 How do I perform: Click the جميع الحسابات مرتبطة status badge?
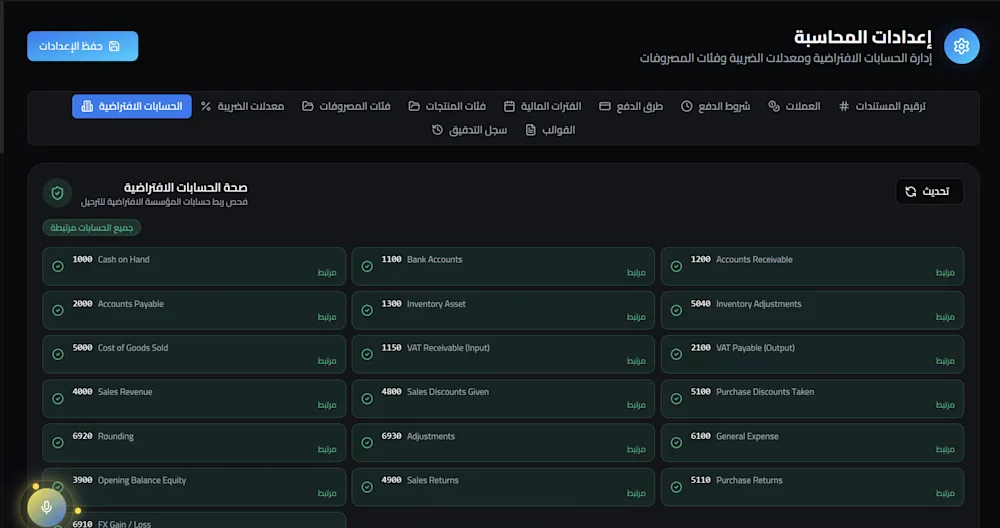[x=92, y=228]
